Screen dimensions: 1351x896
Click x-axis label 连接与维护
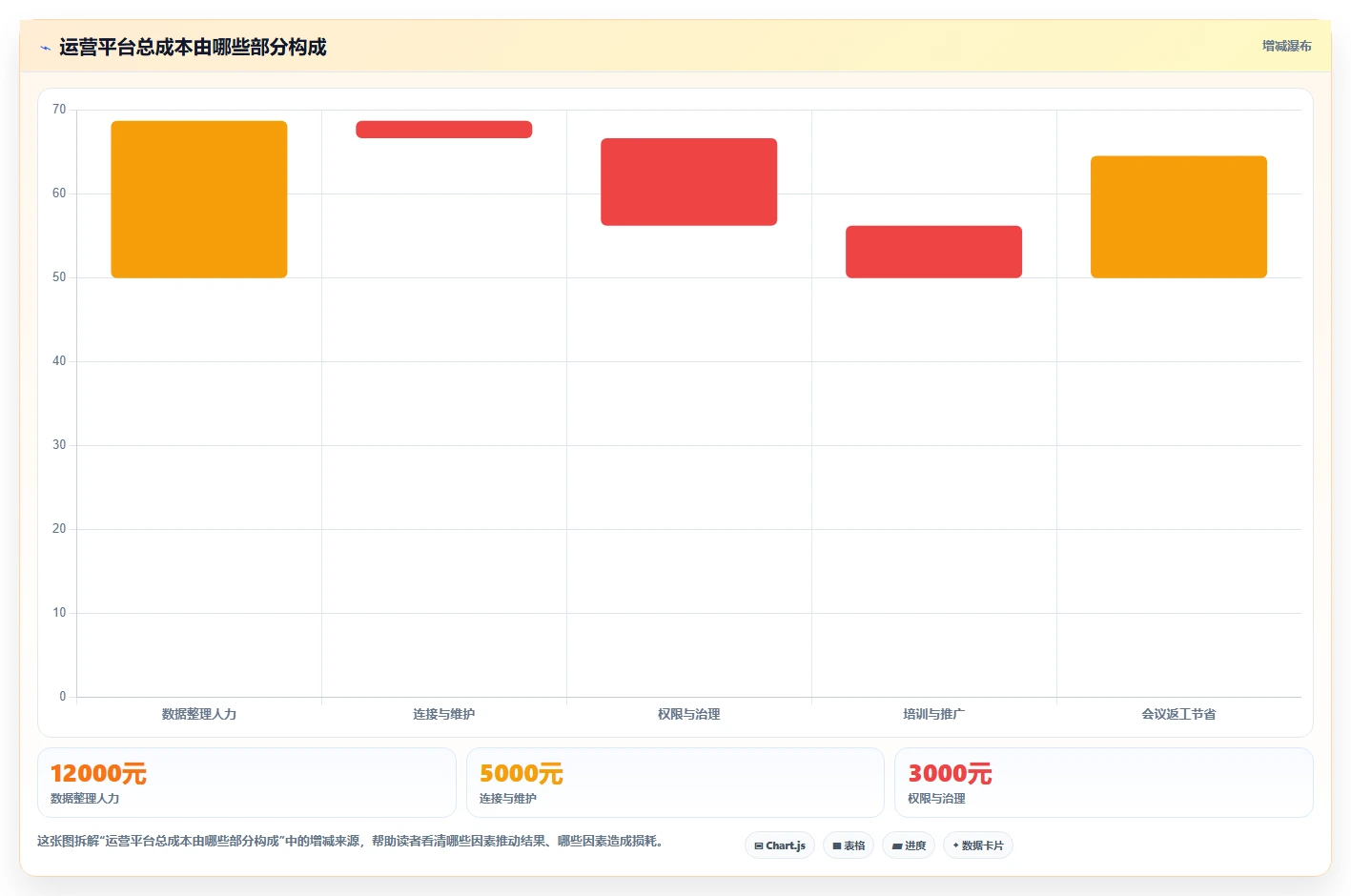click(444, 714)
